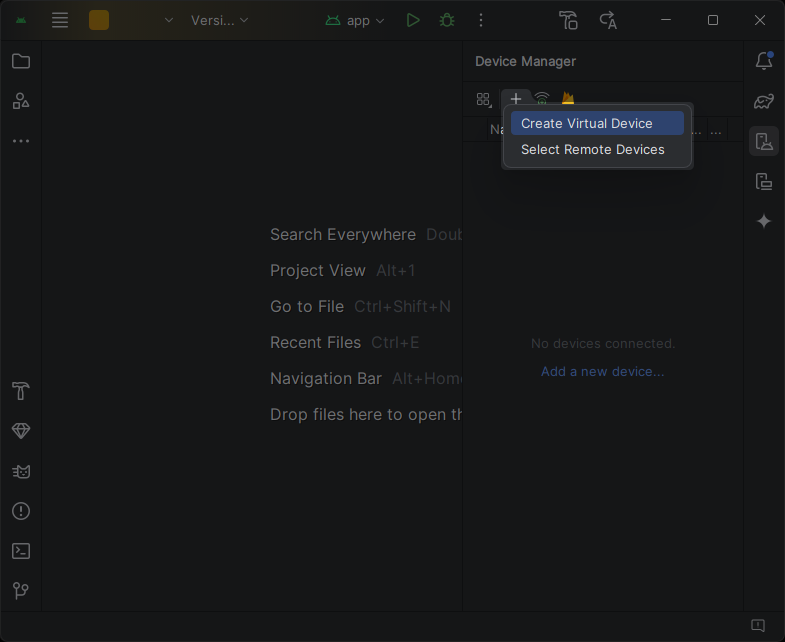Expand the Version control dropdown

coord(219,21)
